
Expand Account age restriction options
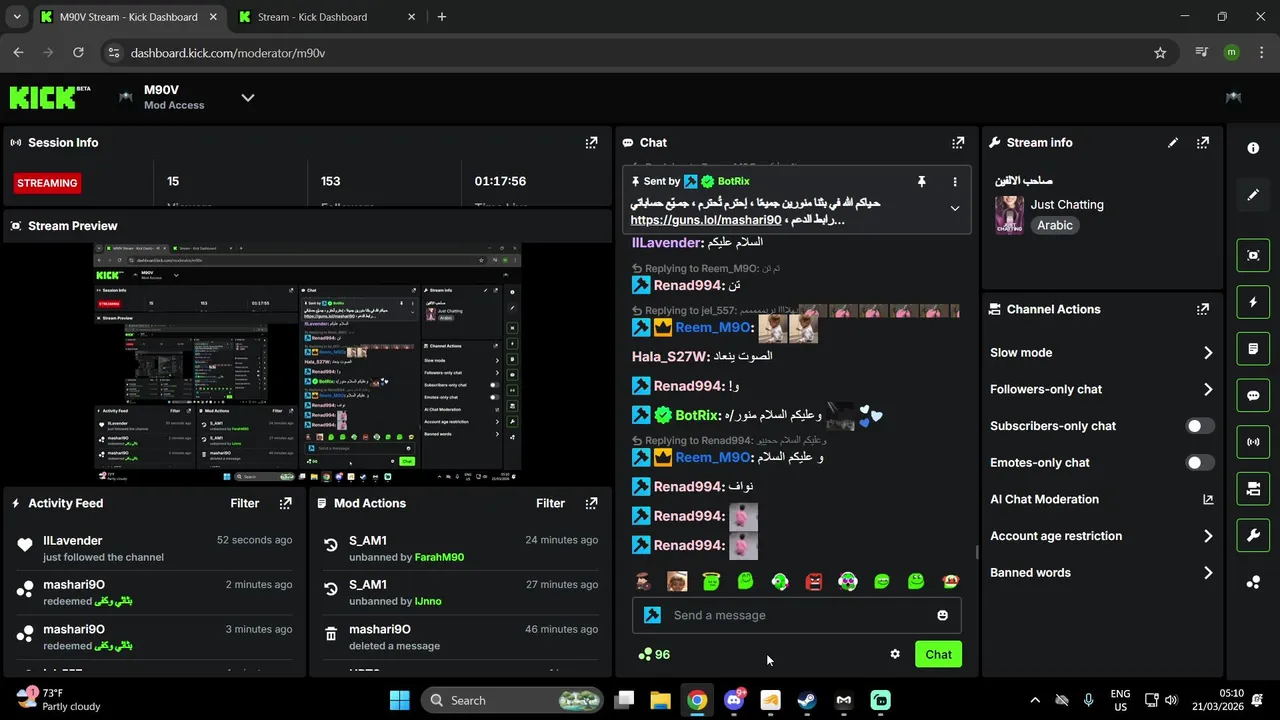1207,536
